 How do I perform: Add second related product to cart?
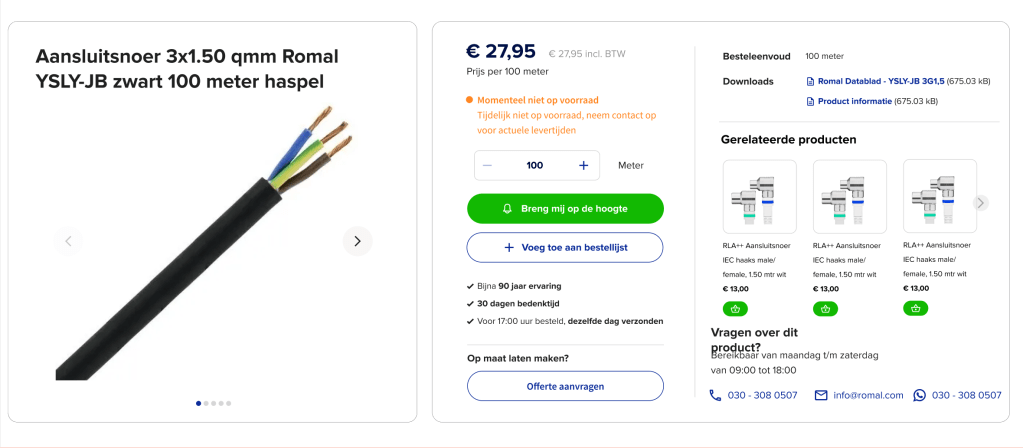pos(825,308)
